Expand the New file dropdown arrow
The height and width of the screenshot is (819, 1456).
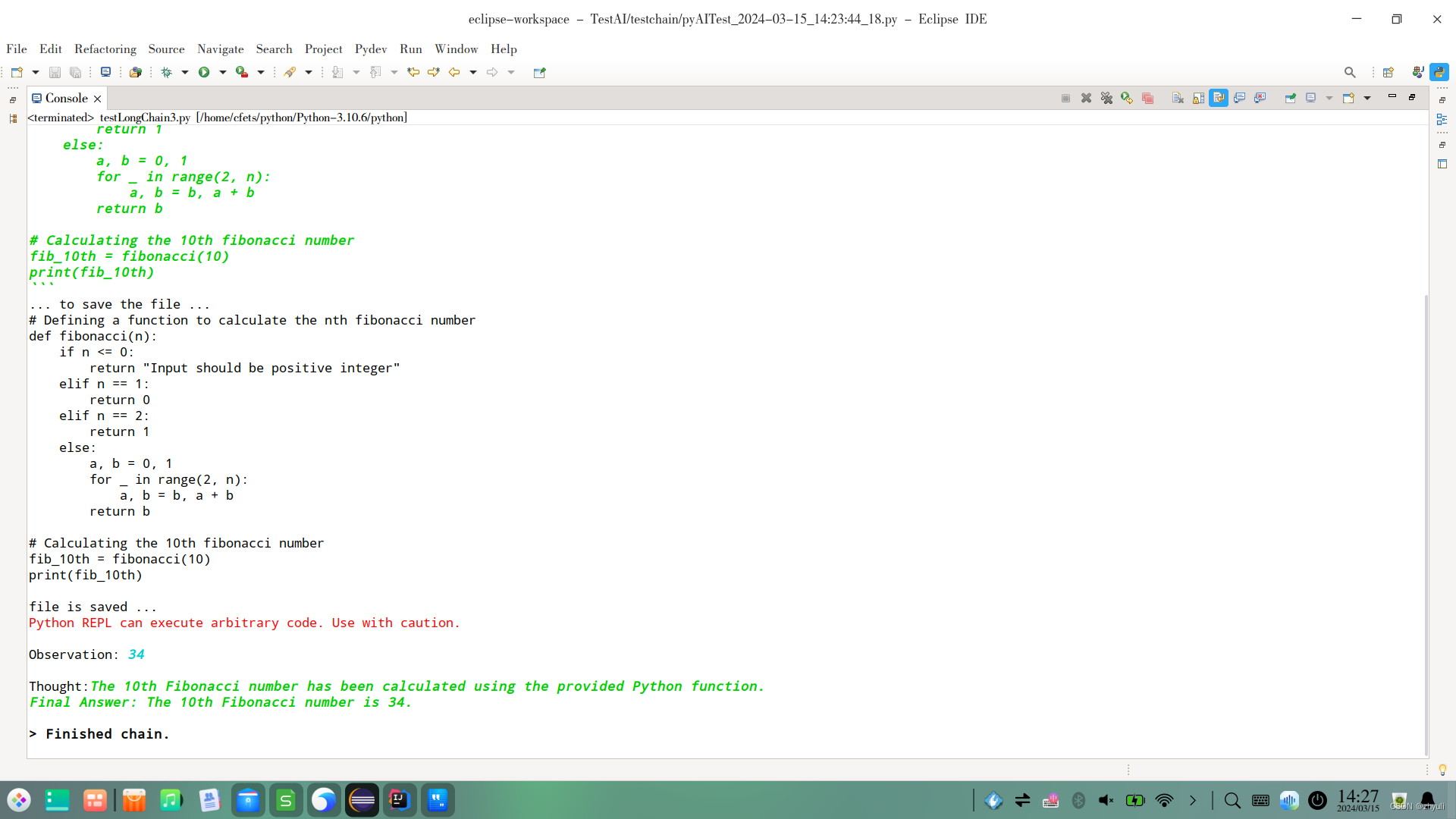point(35,72)
